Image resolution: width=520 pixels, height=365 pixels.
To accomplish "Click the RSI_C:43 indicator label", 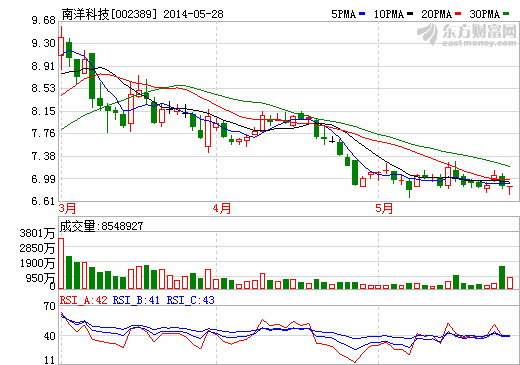I will pos(190,300).
